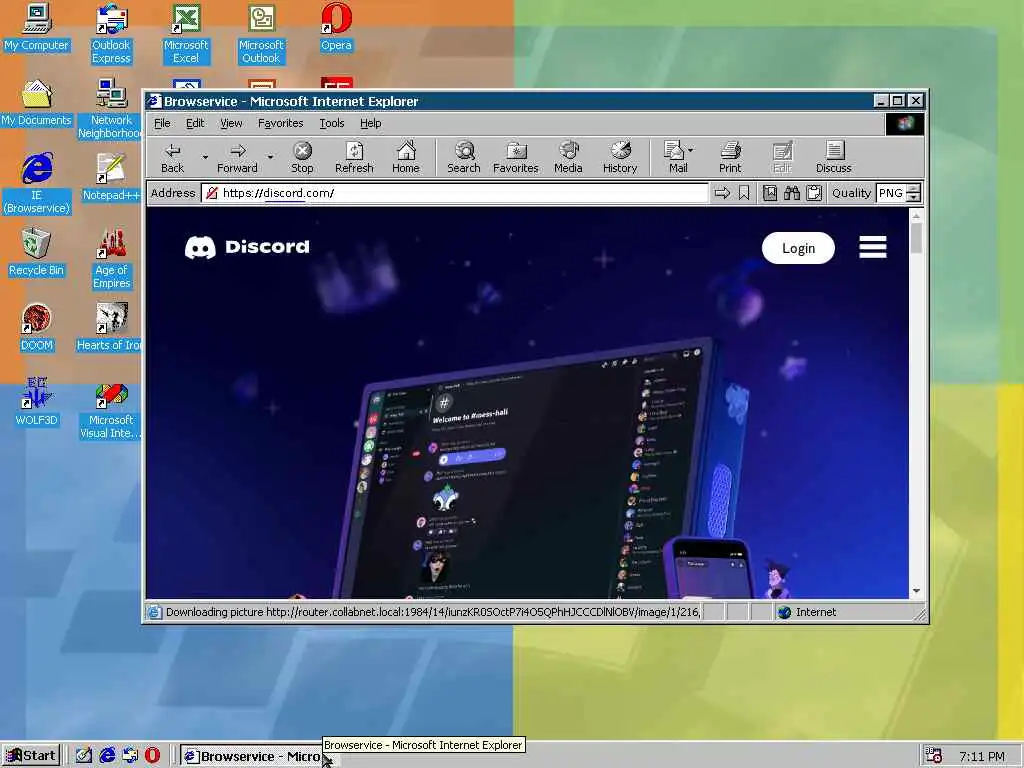This screenshot has height=768, width=1024.
Task: Click the Login button on Discord
Action: (798, 248)
